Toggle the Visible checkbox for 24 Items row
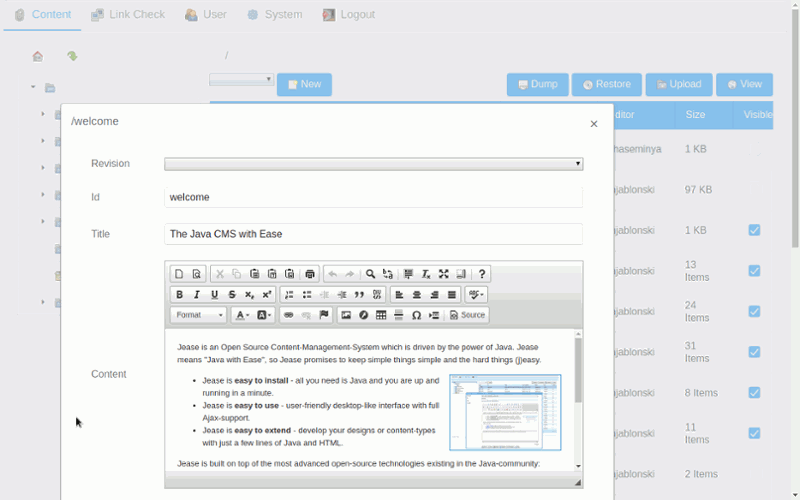The image size is (800, 500). coord(754,311)
